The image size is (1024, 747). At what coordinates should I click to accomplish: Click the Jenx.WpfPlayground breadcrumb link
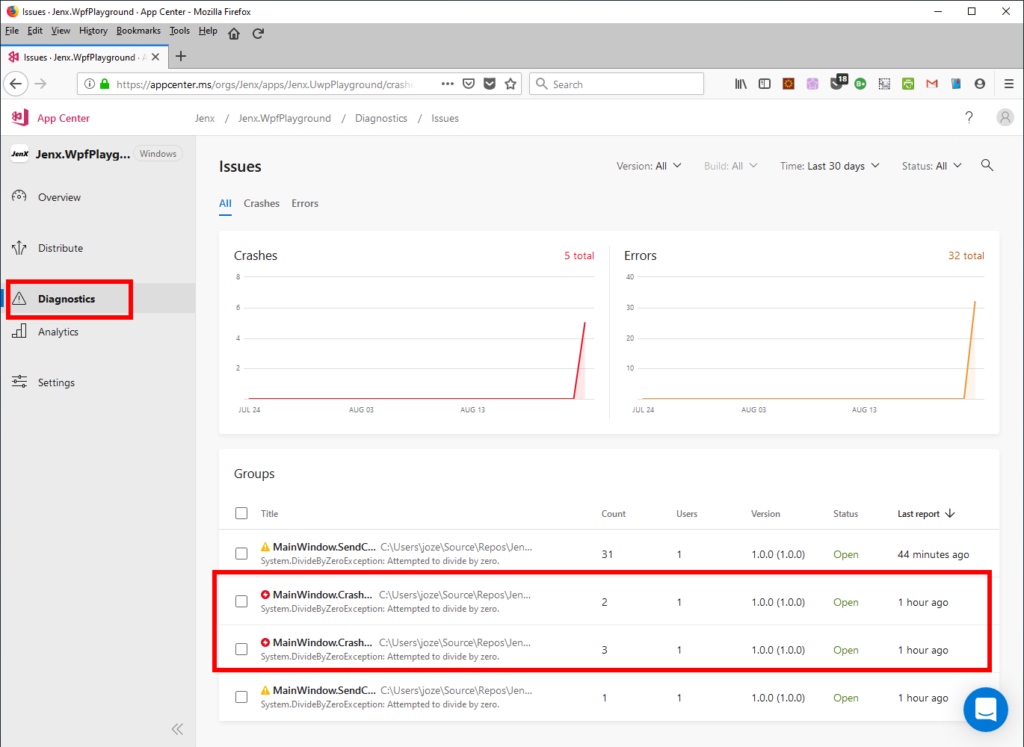pos(285,118)
